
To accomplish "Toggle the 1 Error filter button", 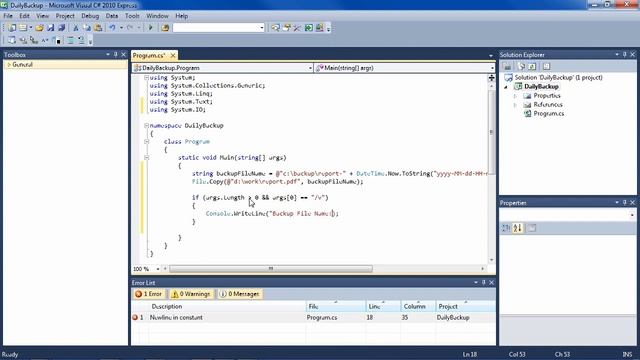I will 149,294.
